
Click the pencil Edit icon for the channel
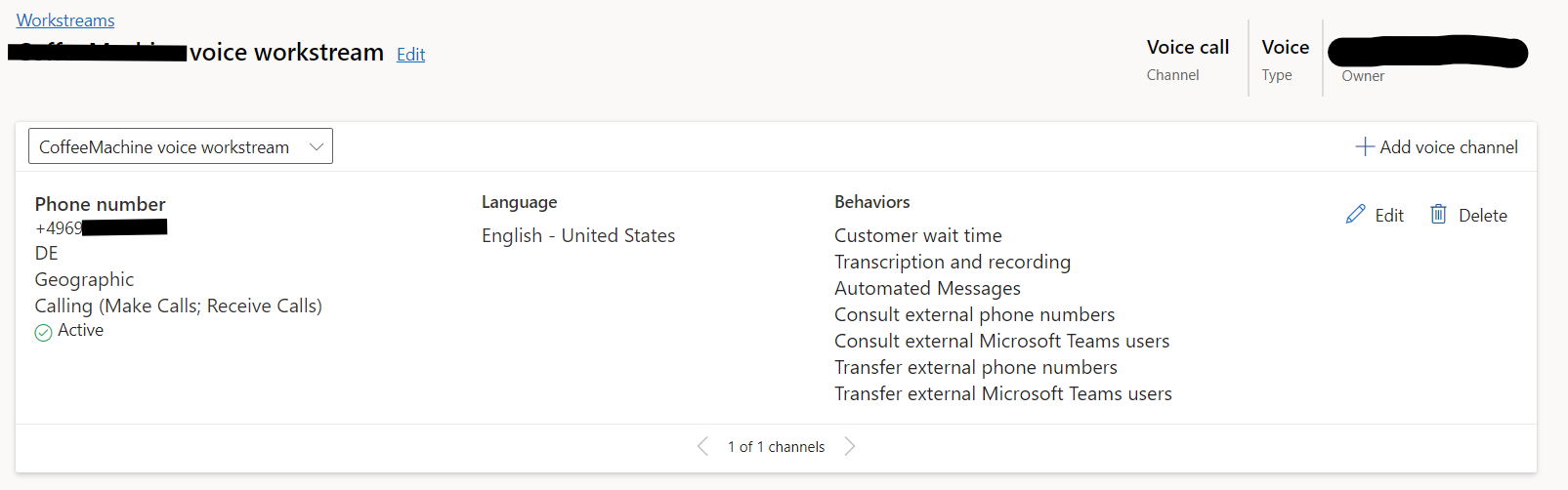tap(1355, 215)
